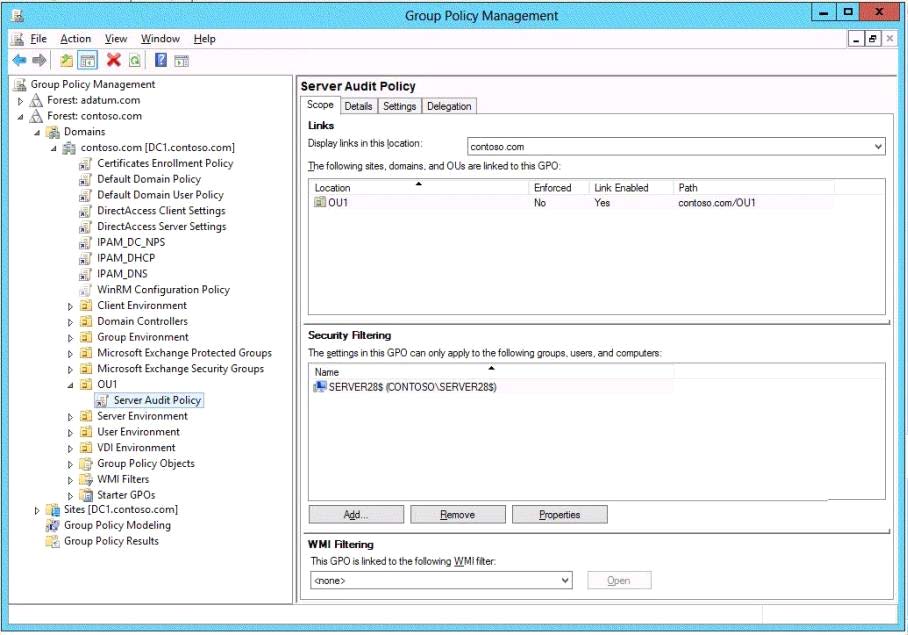
Task: Click the OU1 icon in the Links list
Action: pos(320,203)
